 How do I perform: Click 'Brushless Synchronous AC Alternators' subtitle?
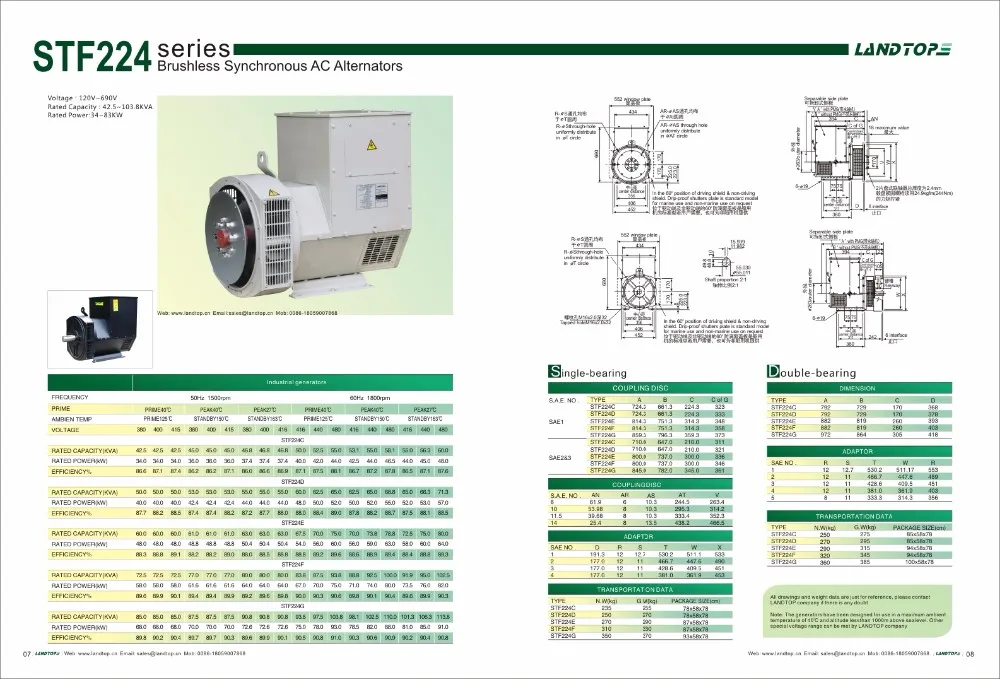point(280,66)
